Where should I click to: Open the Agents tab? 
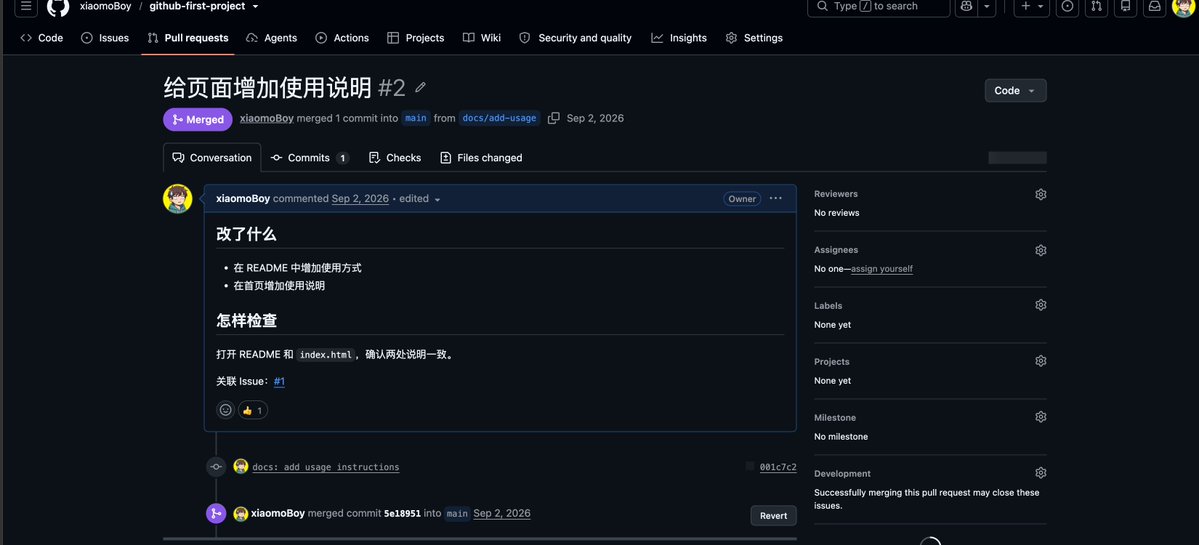pyautogui.click(x=271, y=37)
